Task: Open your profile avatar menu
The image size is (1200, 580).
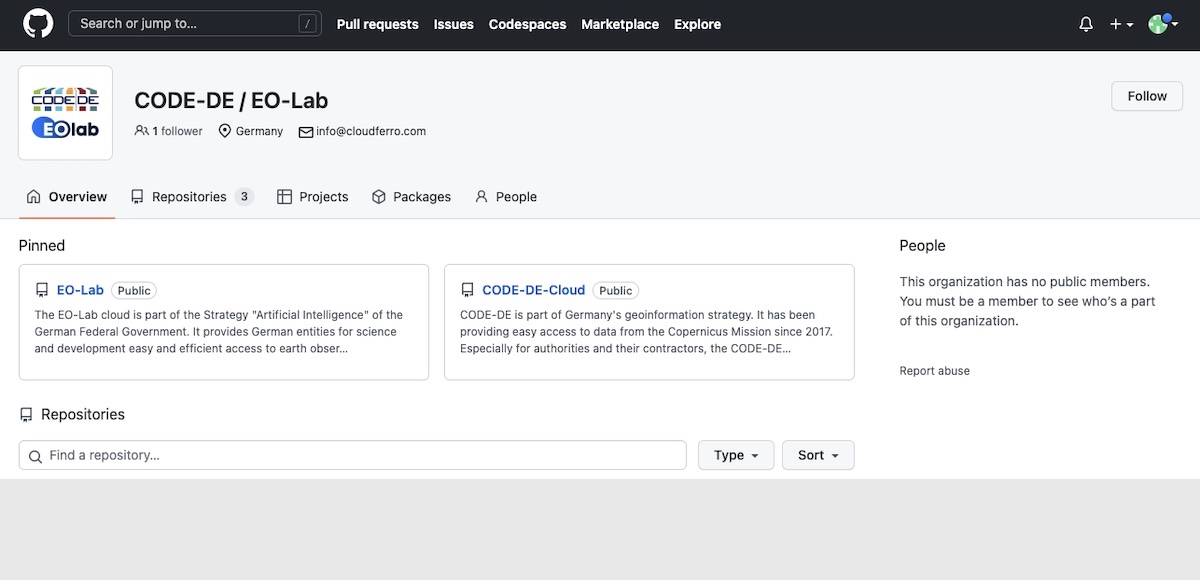Action: pos(1157,23)
